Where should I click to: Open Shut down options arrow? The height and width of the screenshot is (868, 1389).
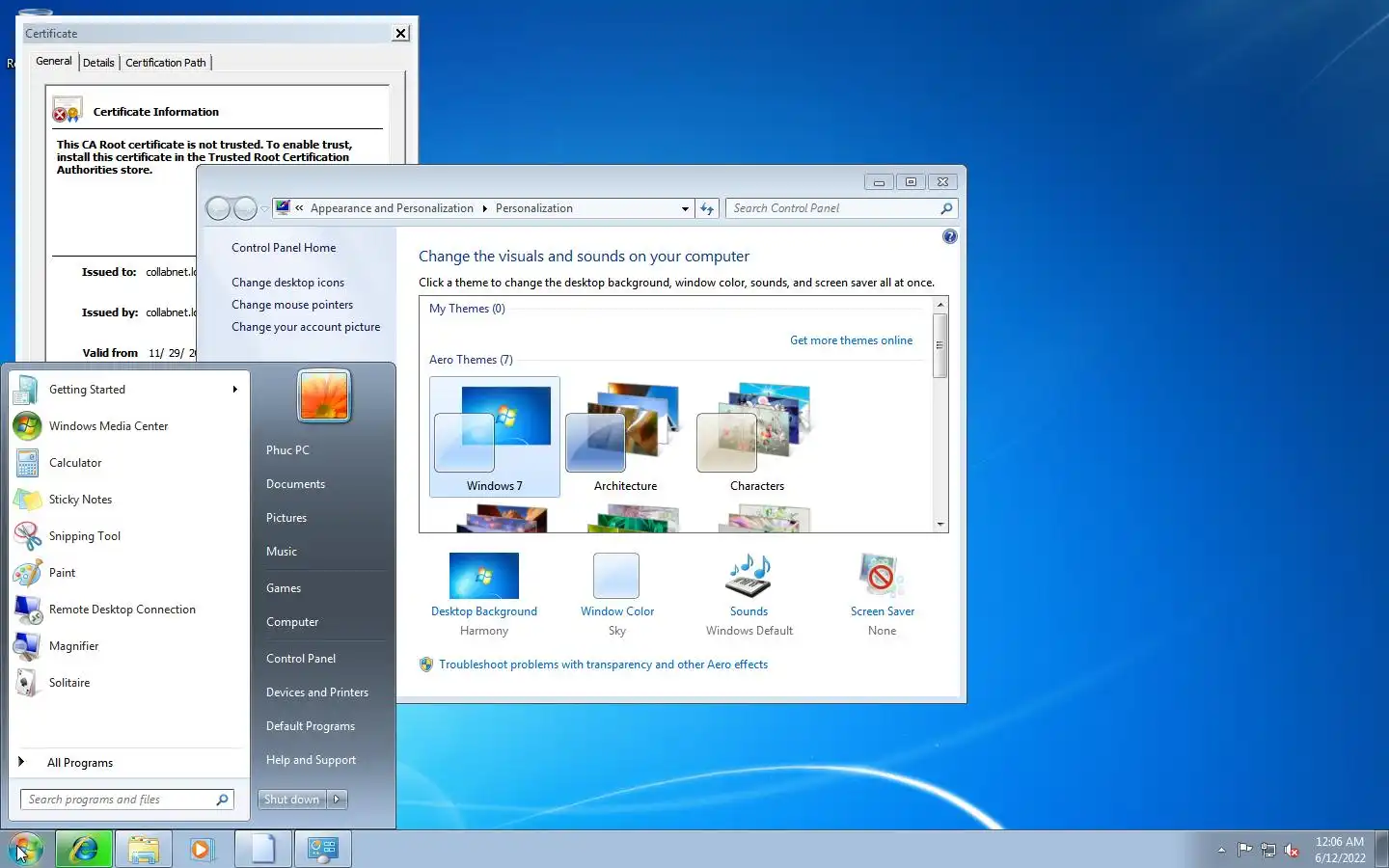coord(338,800)
